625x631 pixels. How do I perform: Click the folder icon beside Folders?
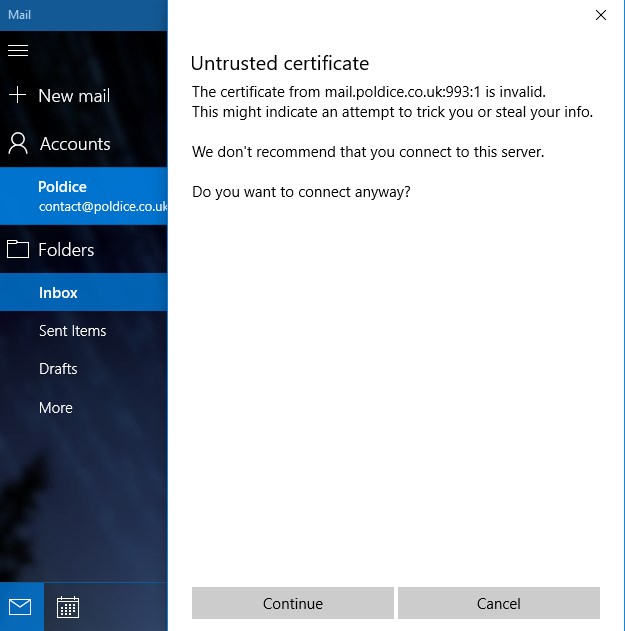[17, 250]
